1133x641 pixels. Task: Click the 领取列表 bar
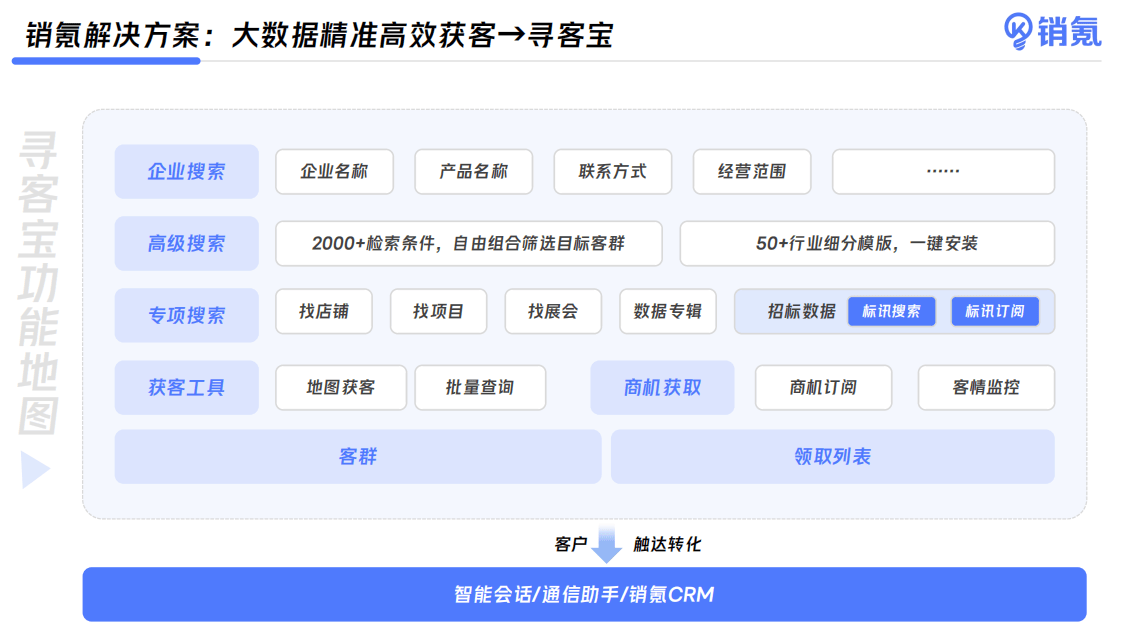tap(832, 456)
